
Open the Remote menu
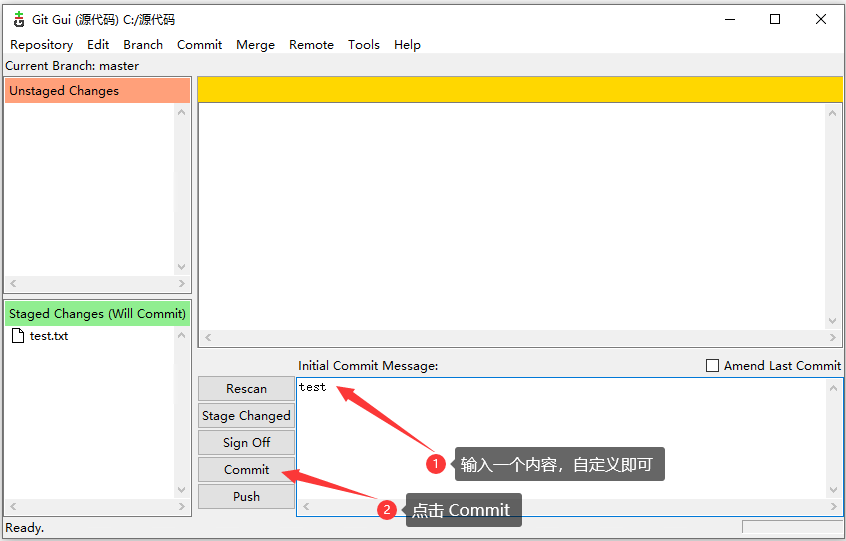(x=311, y=45)
